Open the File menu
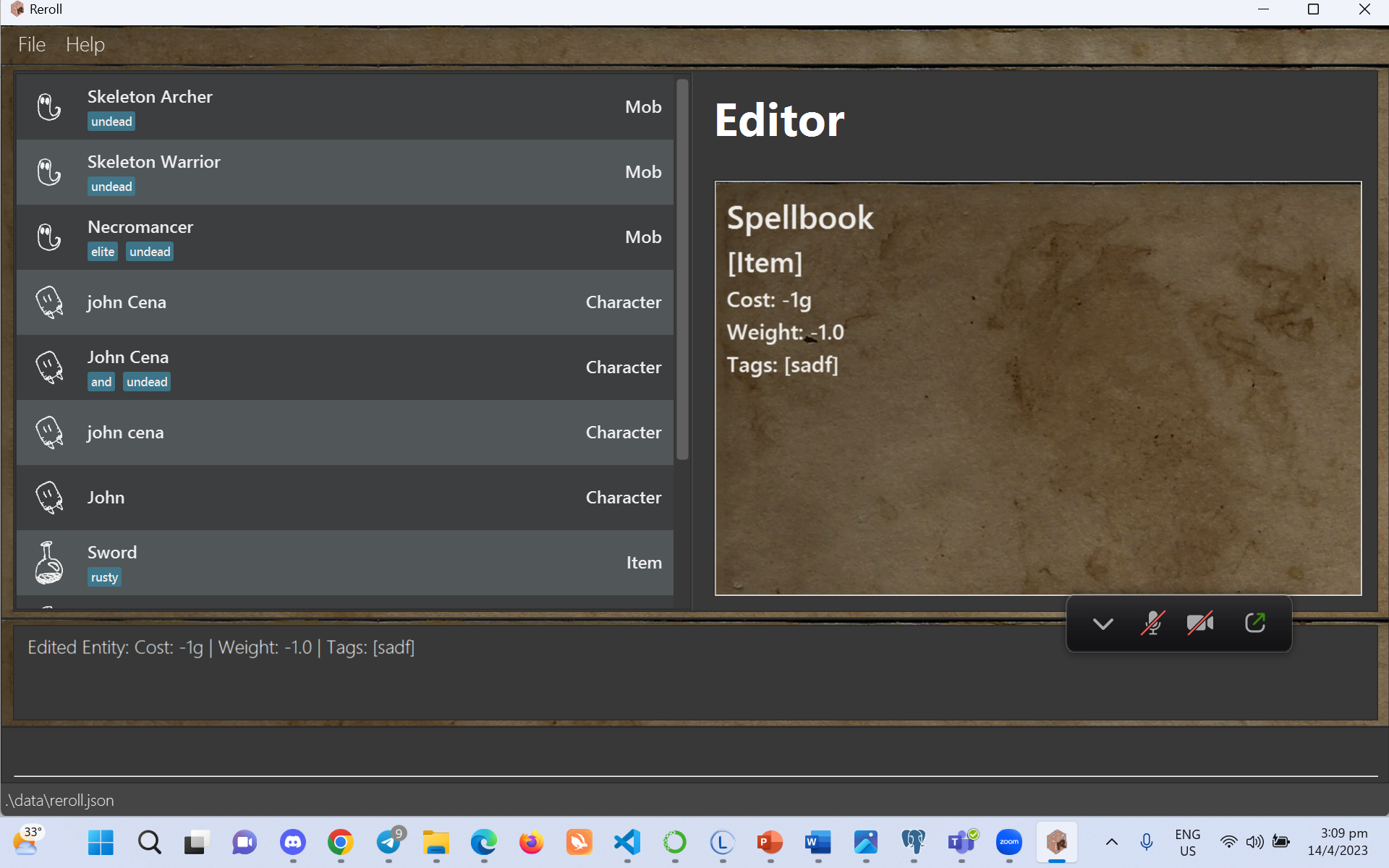Viewport: 1389px width, 868px height. coord(32,45)
